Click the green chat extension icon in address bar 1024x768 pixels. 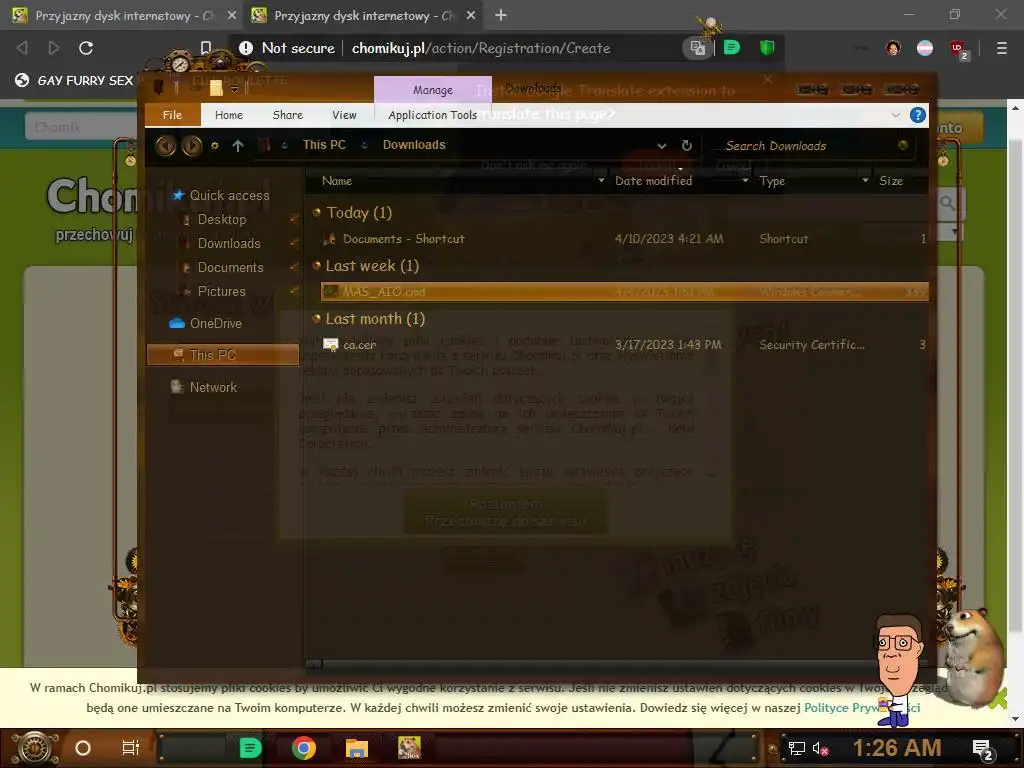731,48
